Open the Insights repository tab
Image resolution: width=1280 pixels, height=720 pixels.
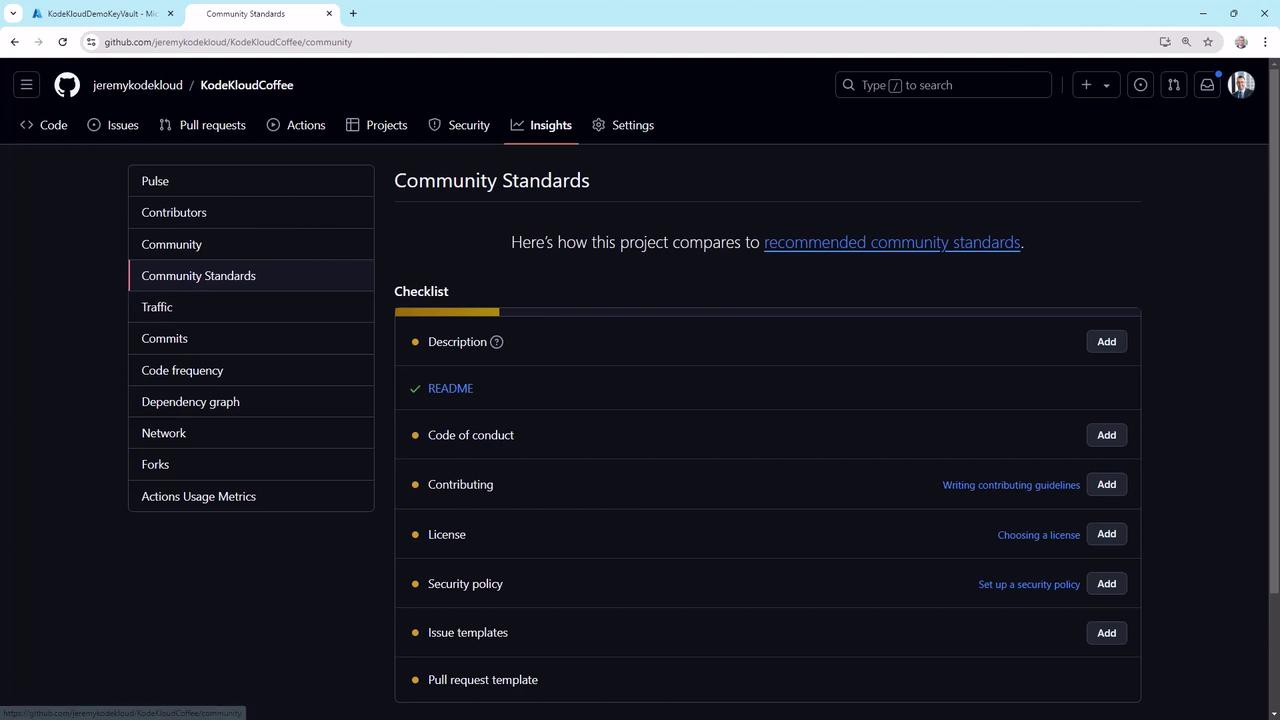click(x=541, y=125)
